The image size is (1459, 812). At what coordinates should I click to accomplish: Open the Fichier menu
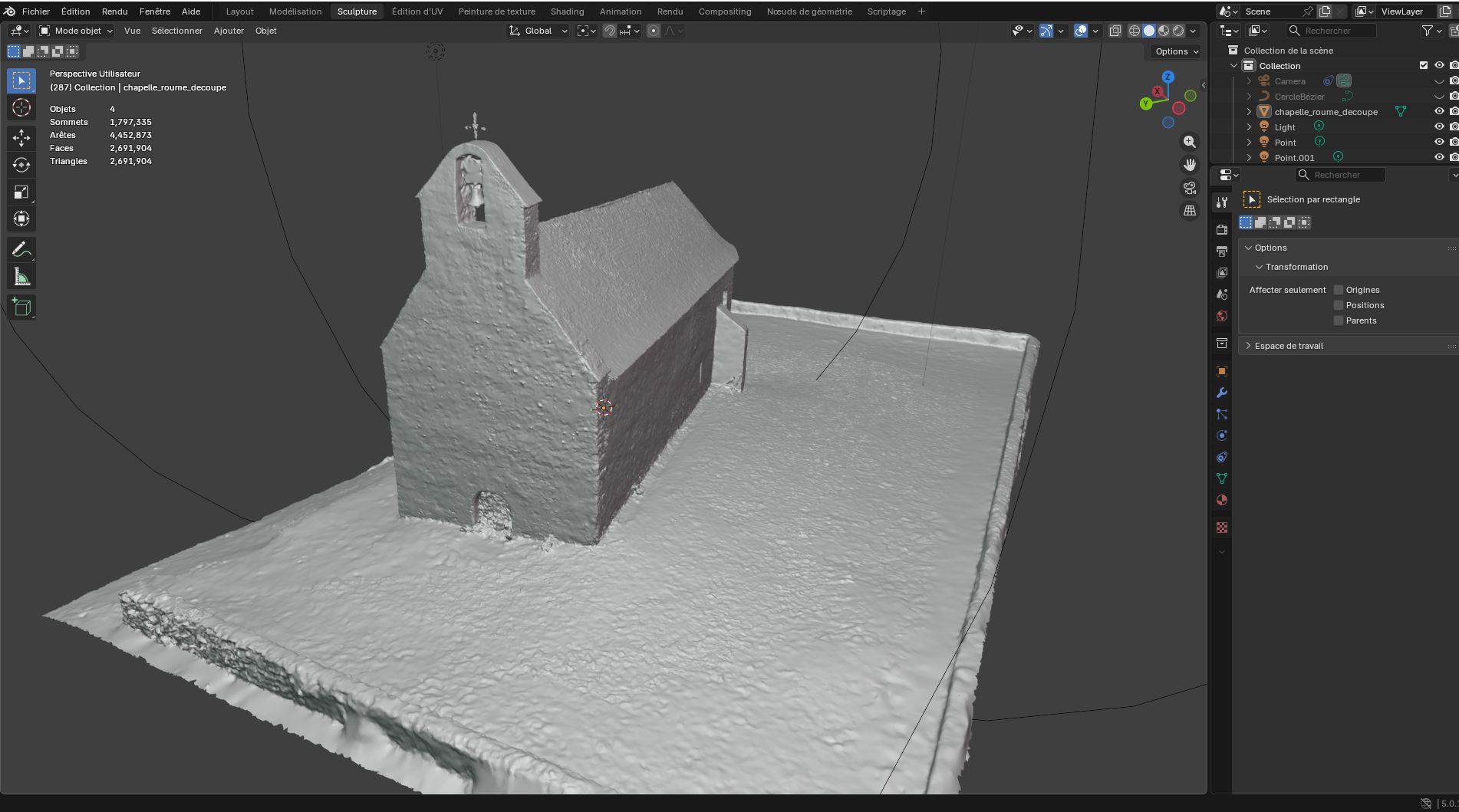(x=36, y=12)
